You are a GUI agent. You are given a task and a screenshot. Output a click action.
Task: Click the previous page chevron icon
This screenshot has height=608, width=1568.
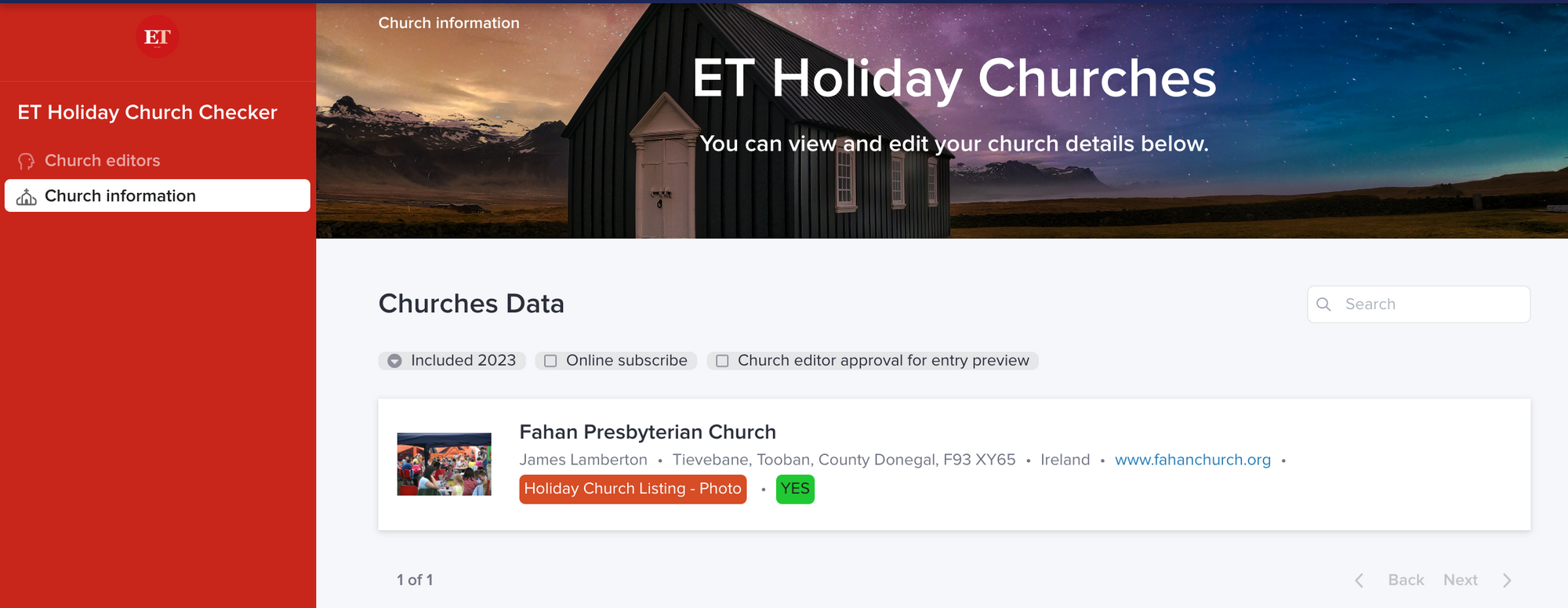coord(1359,581)
